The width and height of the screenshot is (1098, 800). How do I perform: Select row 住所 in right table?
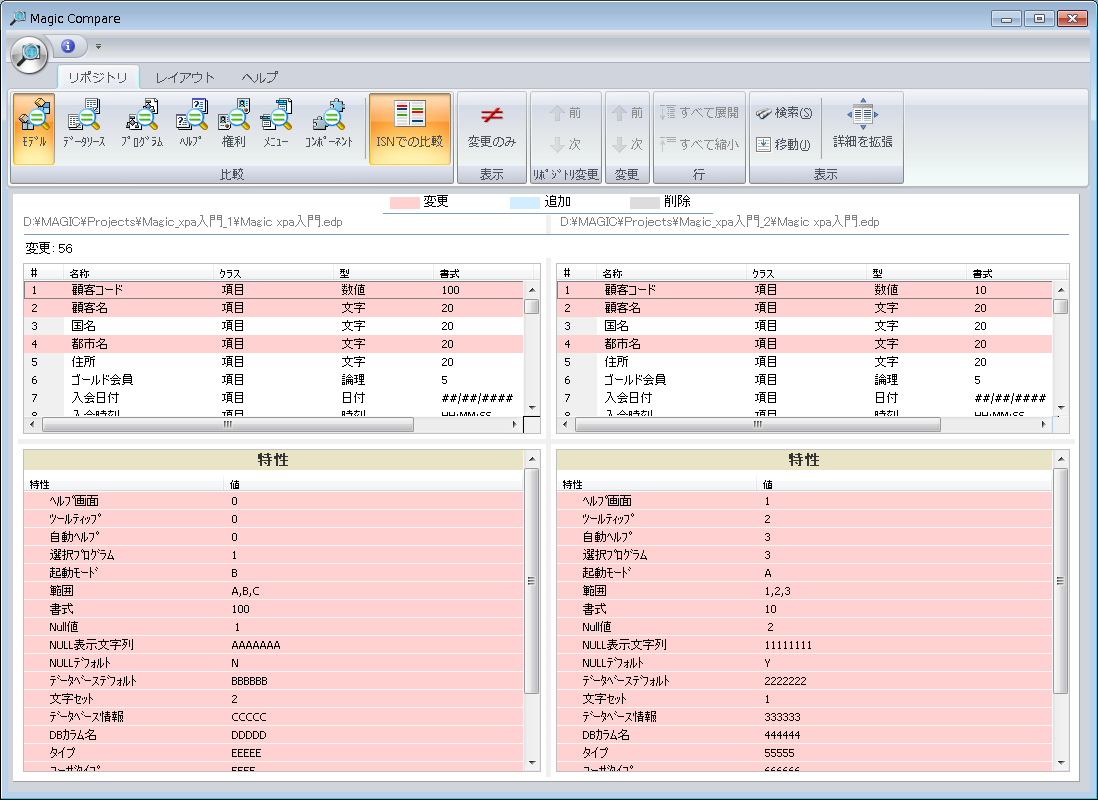point(805,362)
